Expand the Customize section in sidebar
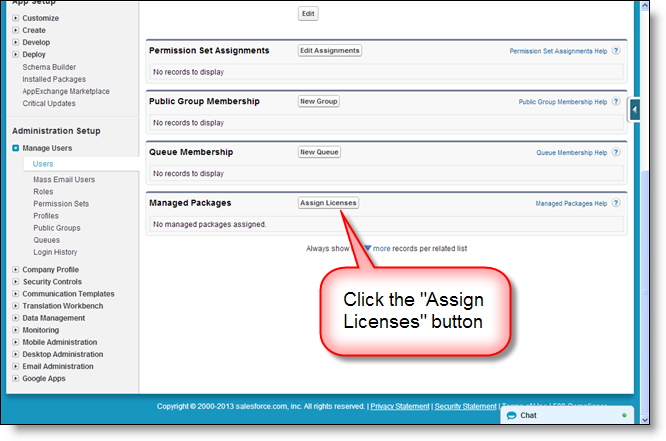 click(16, 18)
